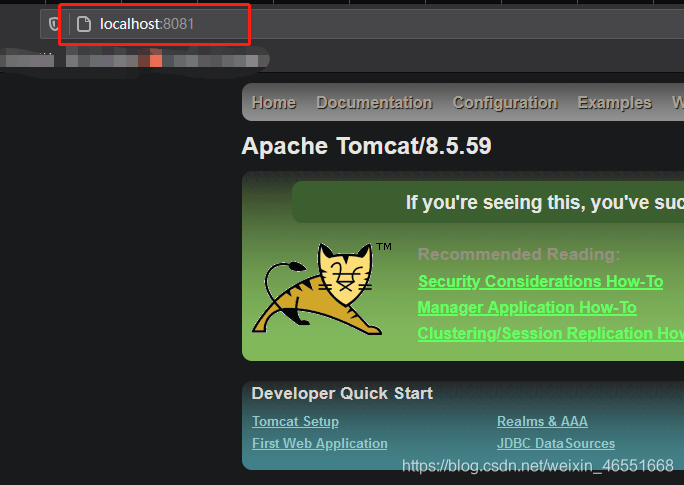Open the Tomcat Setup link
The image size is (684, 485).
click(x=295, y=421)
